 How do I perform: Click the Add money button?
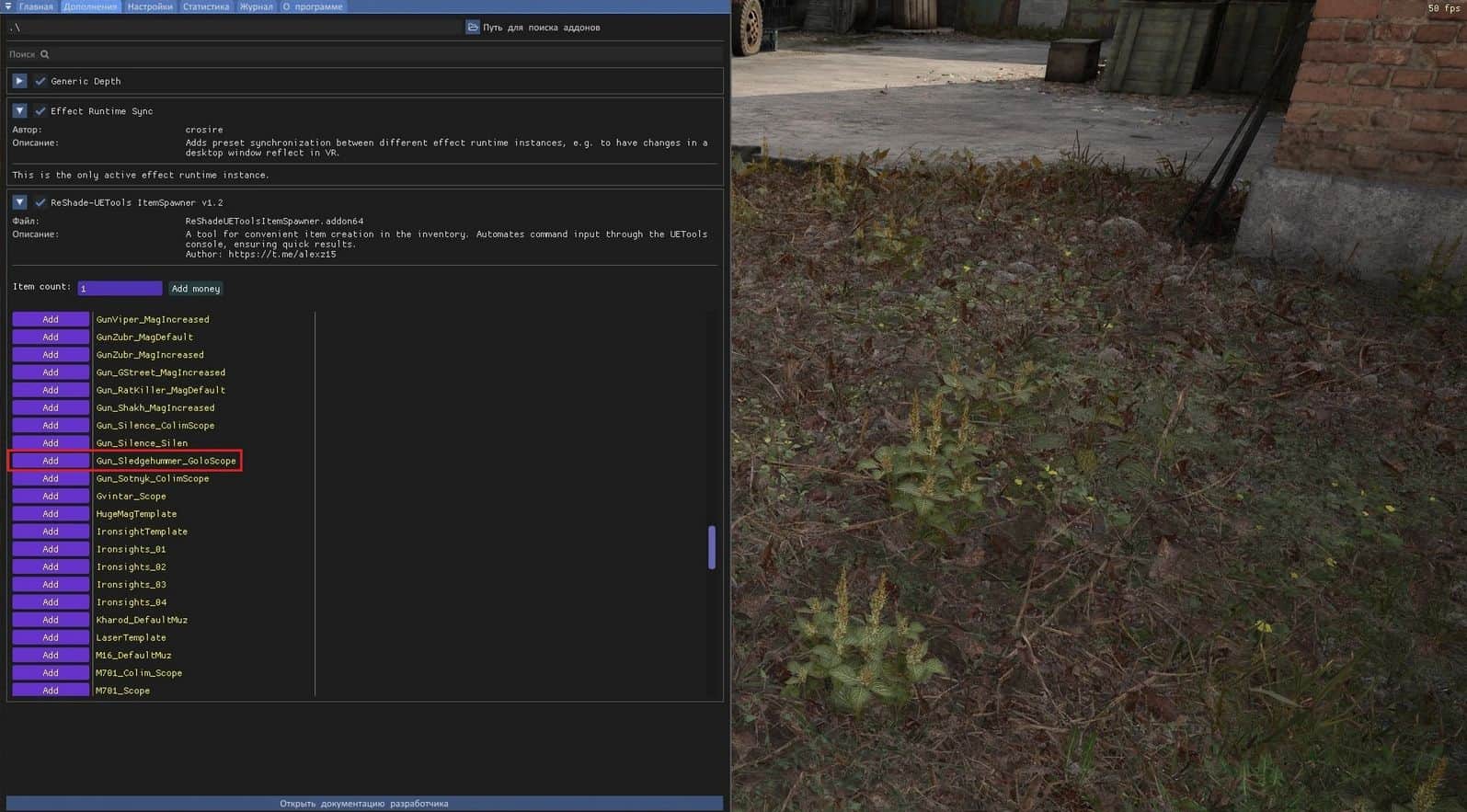point(196,289)
